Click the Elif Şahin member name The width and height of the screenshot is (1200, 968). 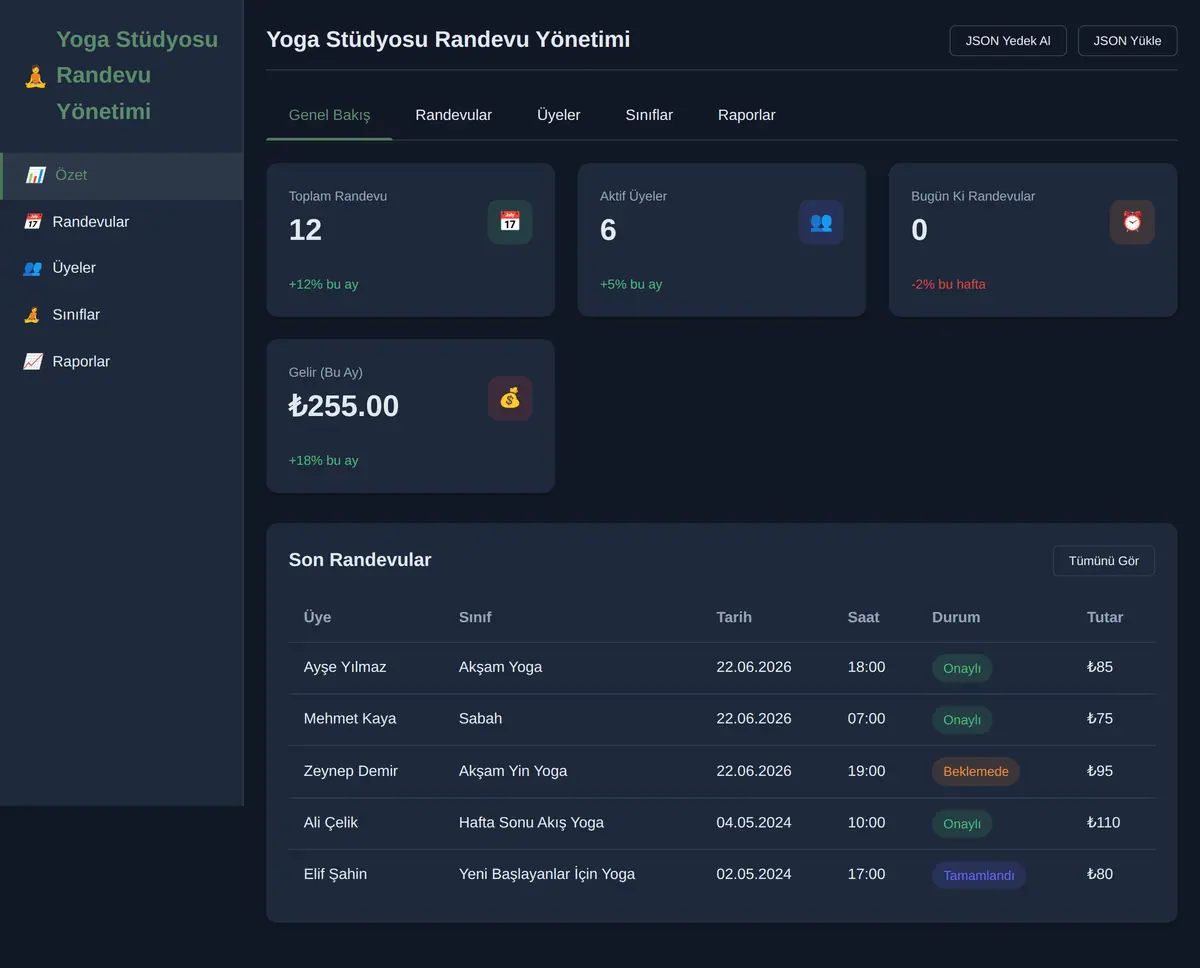335,875
